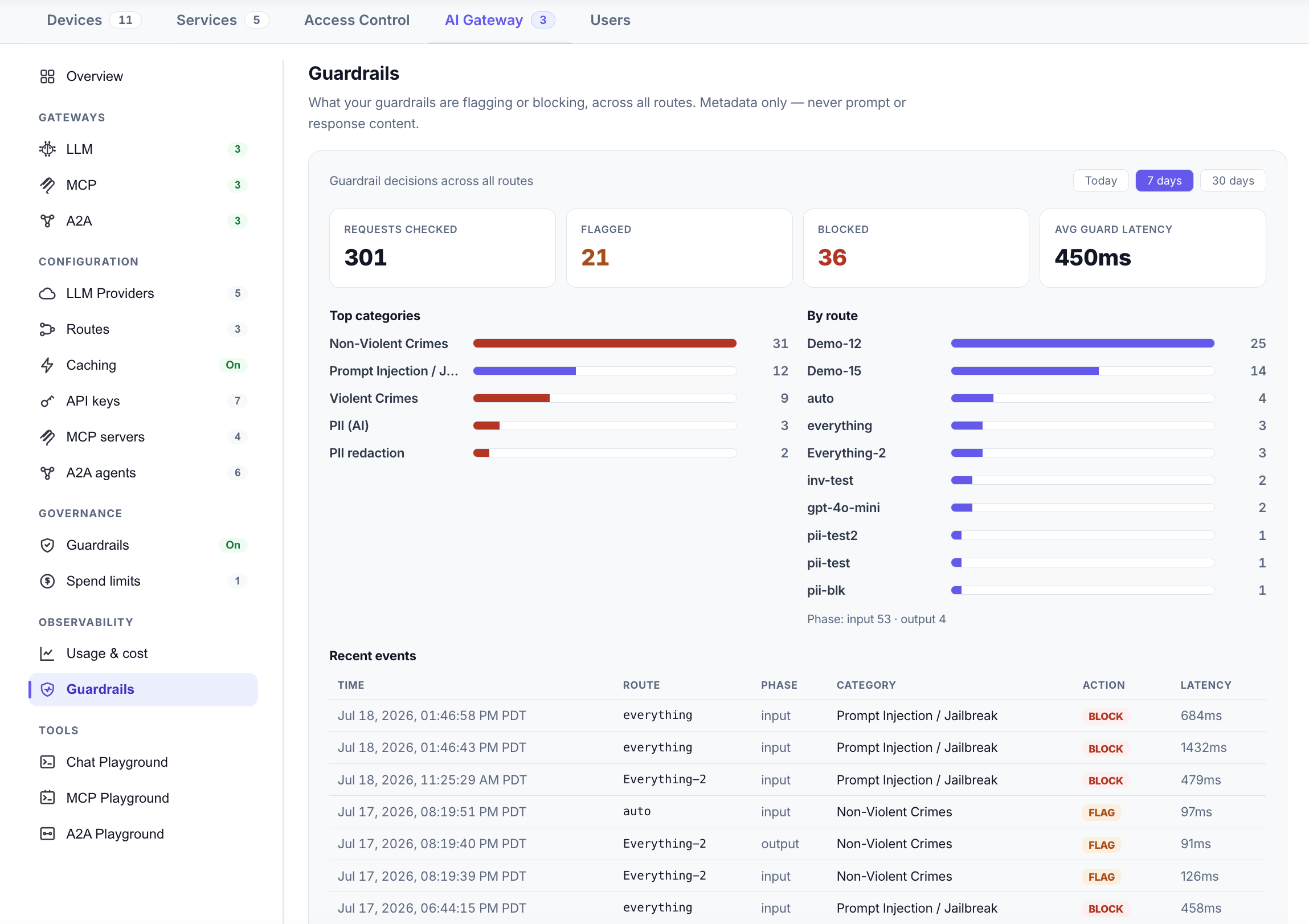Screen dimensions: 1309x924
Task: Click the Blocked 36 card
Action: point(915,248)
